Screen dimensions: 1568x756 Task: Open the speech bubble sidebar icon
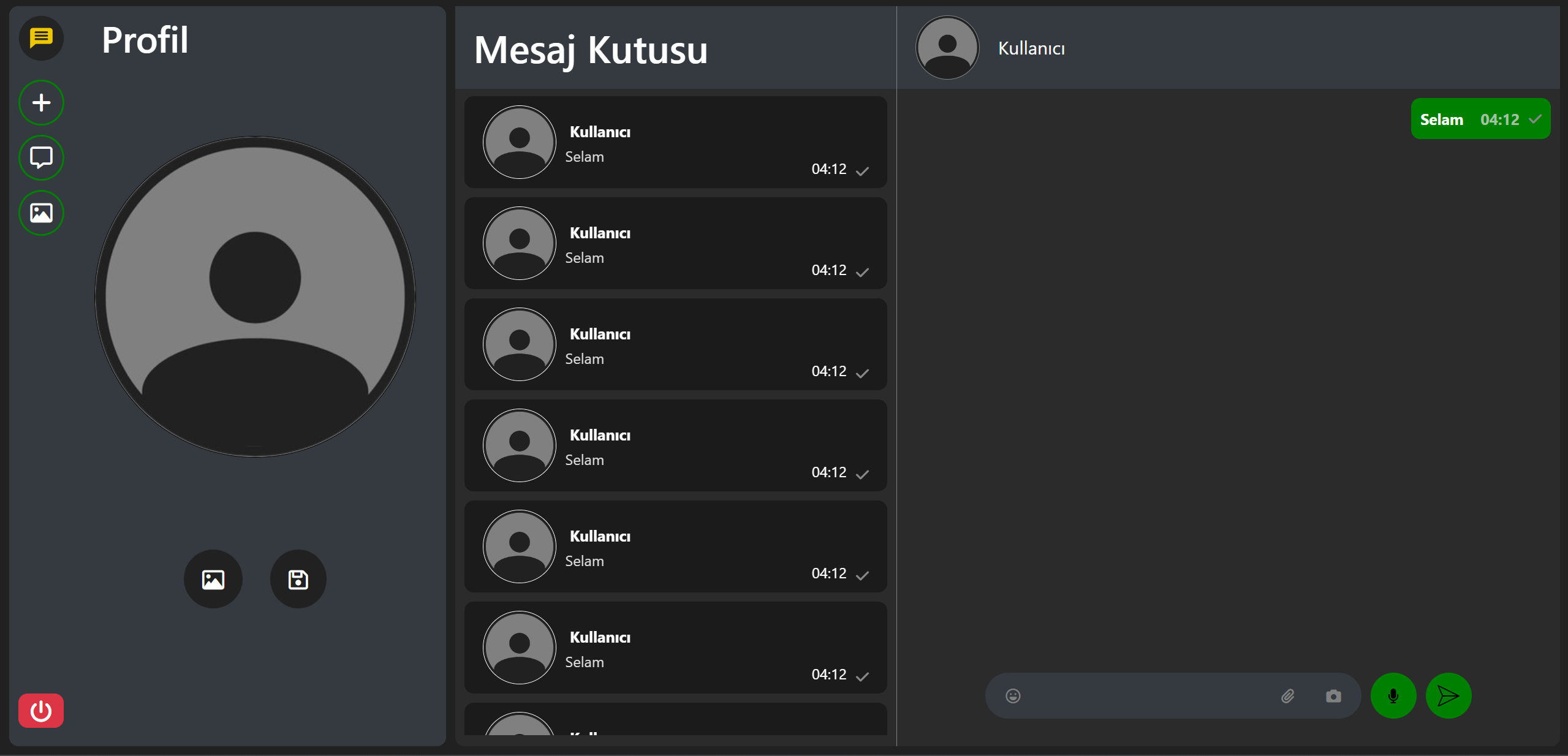point(40,157)
